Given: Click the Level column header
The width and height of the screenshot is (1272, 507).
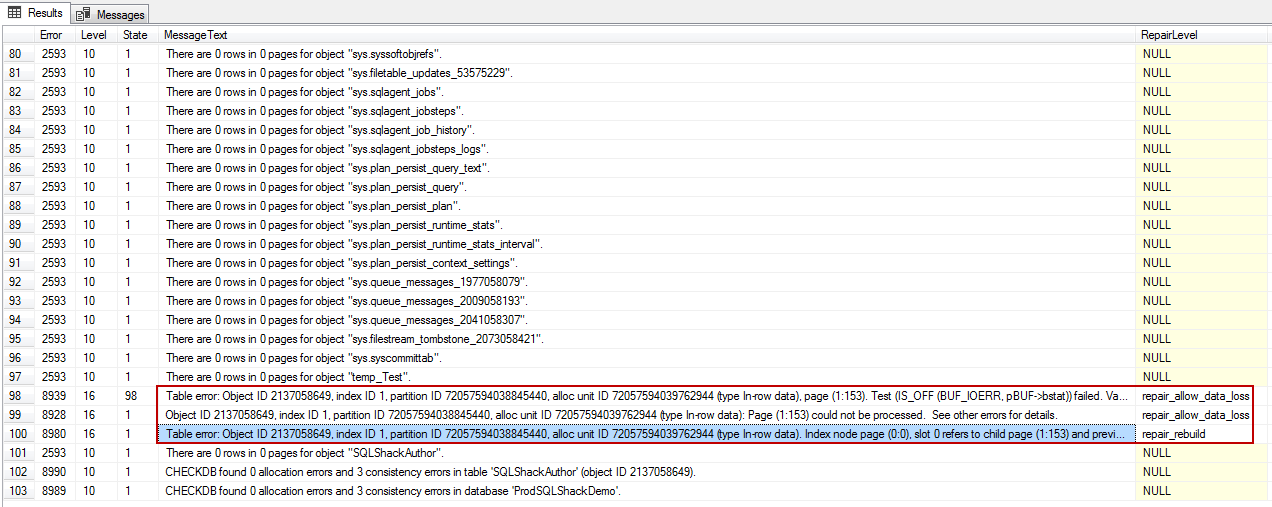Looking at the screenshot, I should click(x=94, y=35).
